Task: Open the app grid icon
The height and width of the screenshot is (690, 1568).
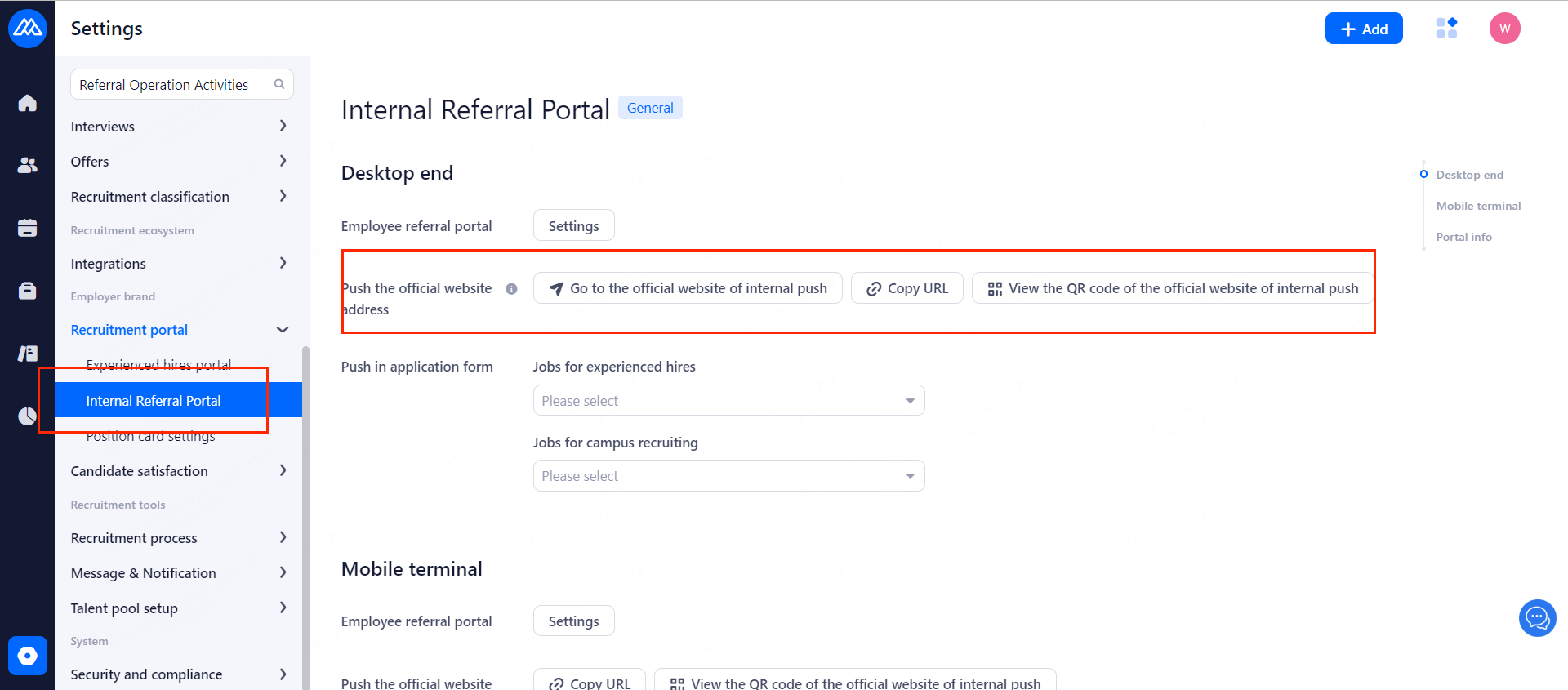Action: (1446, 29)
